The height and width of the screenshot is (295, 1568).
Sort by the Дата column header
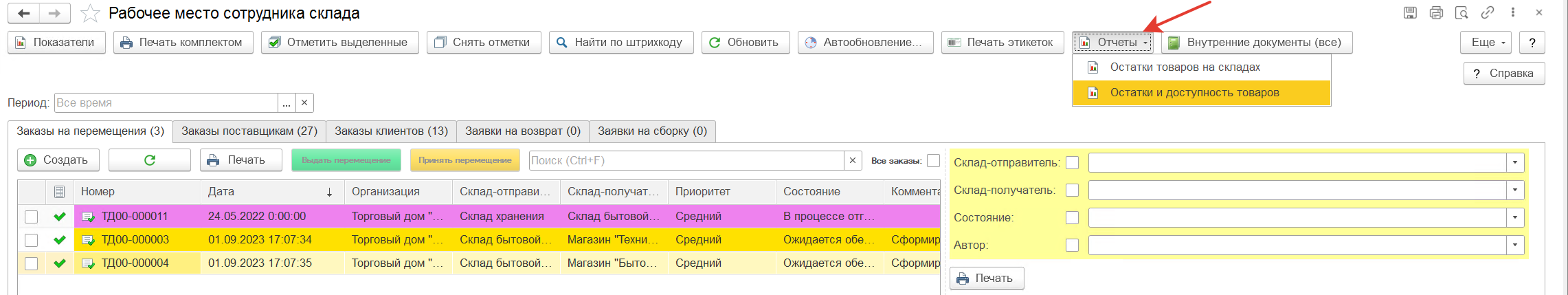[272, 192]
